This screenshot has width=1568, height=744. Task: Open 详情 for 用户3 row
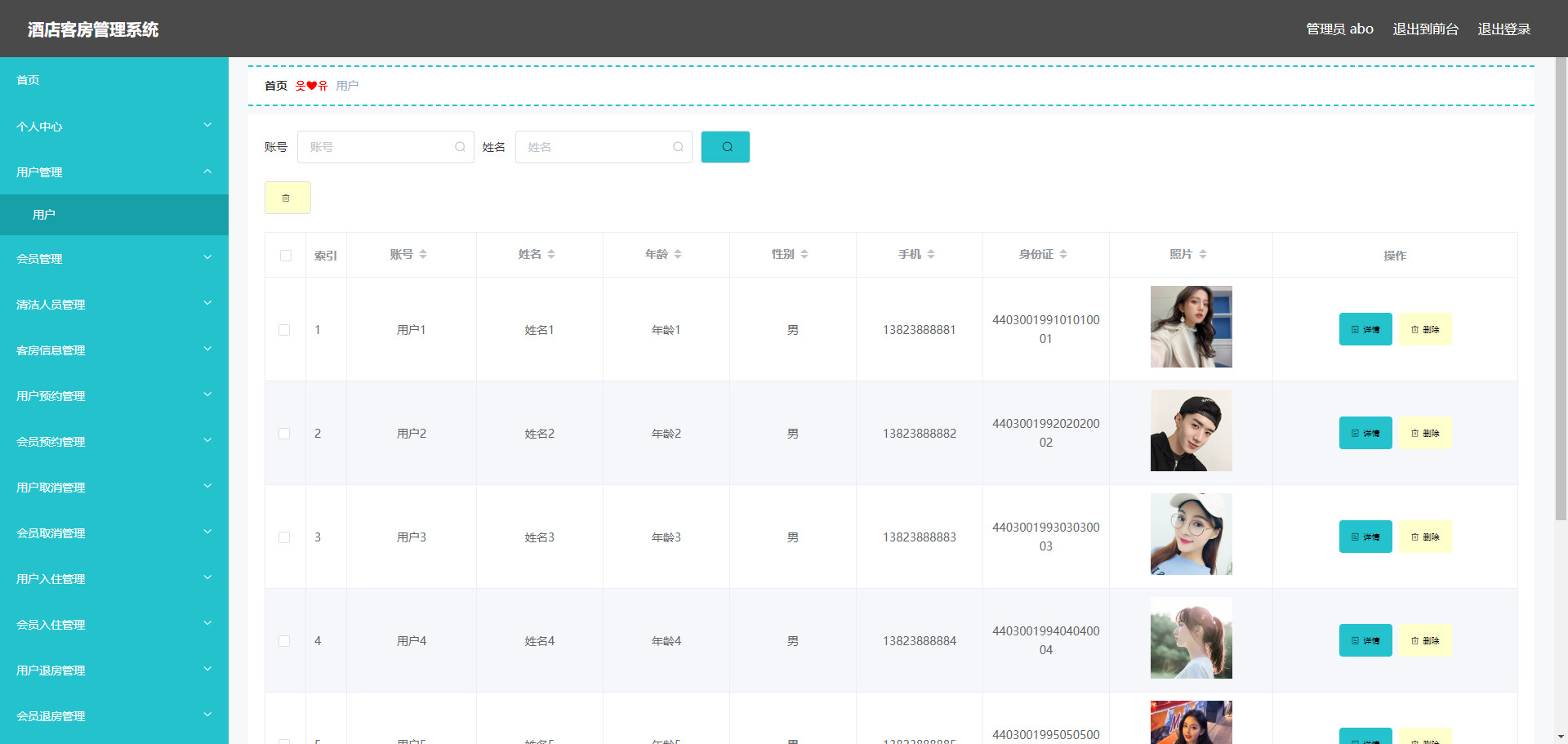click(1365, 537)
